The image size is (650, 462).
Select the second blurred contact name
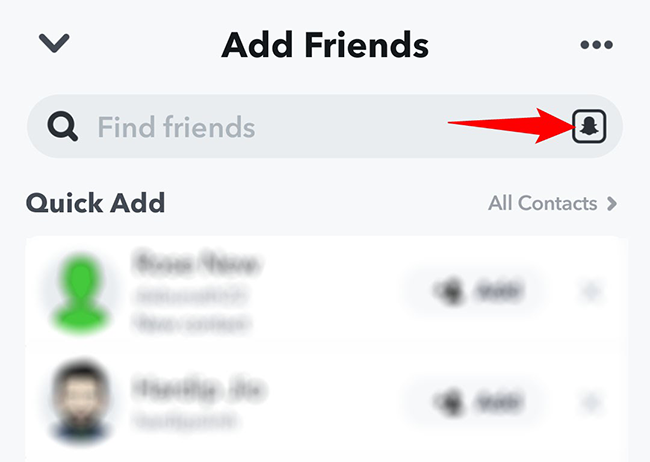[x=199, y=389]
